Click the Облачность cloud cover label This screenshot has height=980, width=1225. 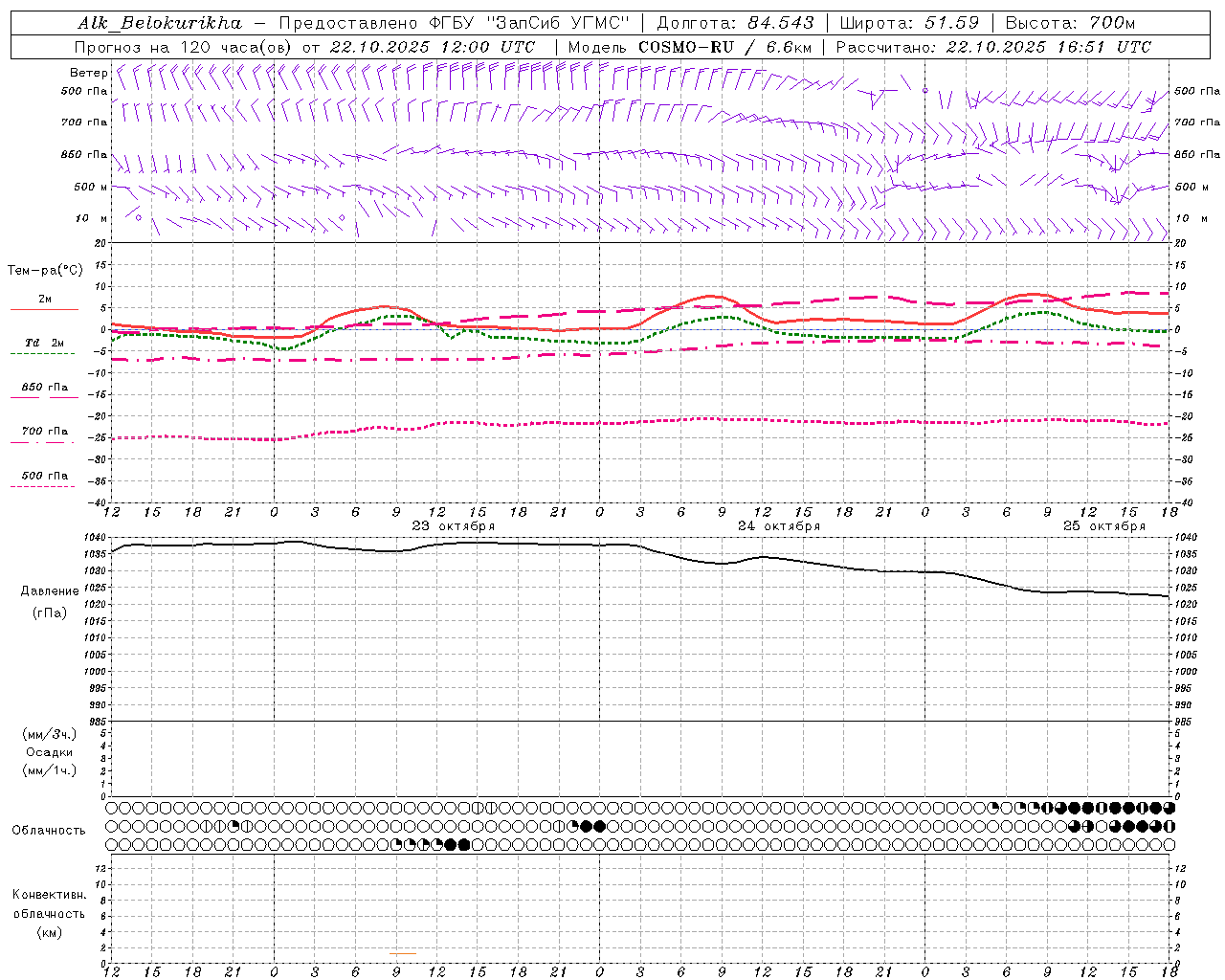49,830
